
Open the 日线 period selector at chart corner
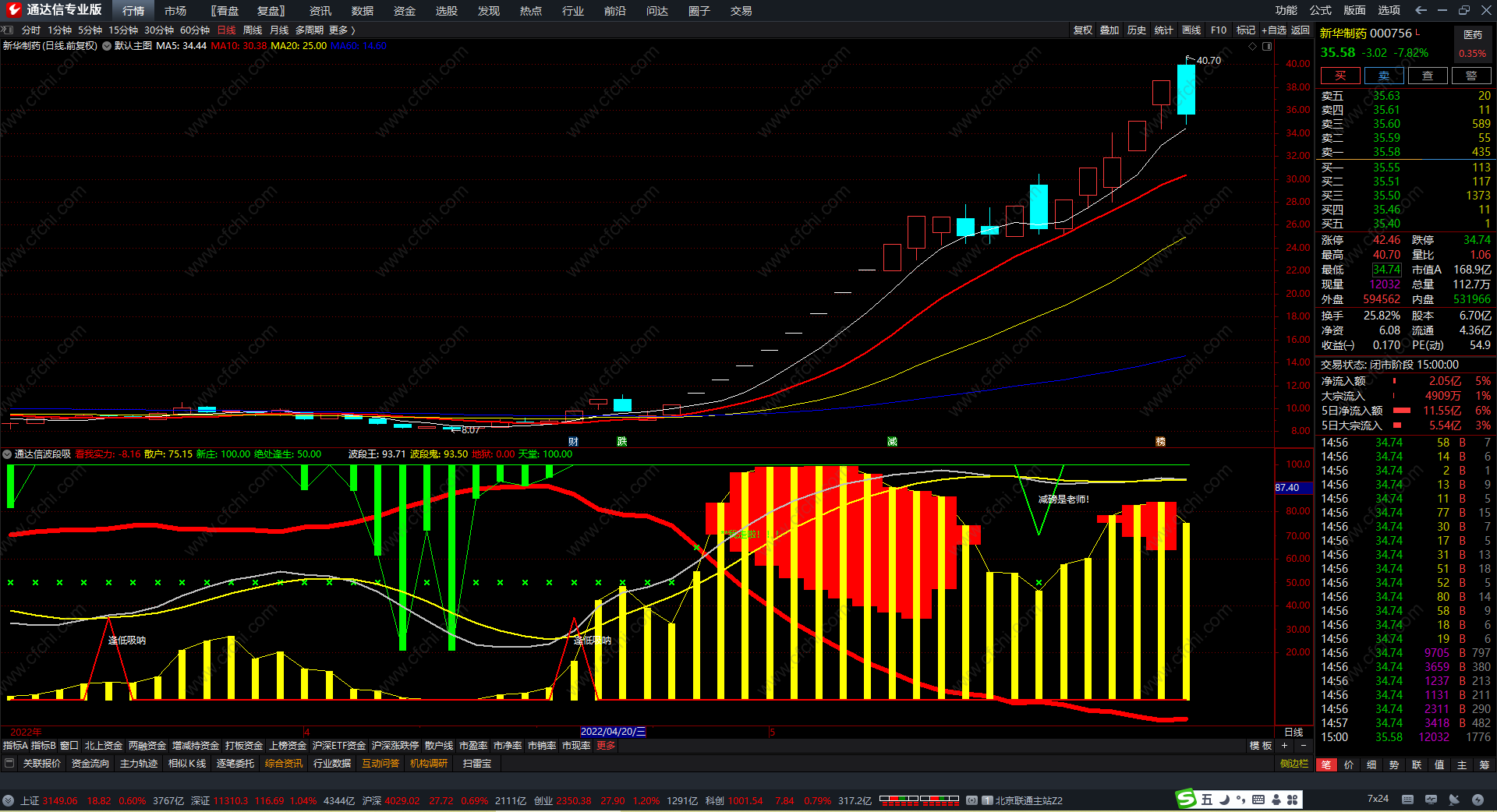pos(1294,733)
